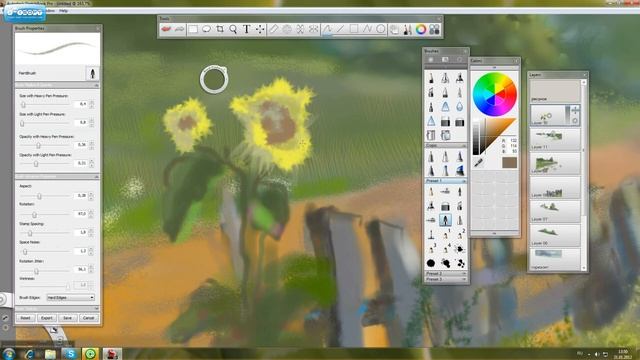Click the hue color wheel

coord(495,94)
